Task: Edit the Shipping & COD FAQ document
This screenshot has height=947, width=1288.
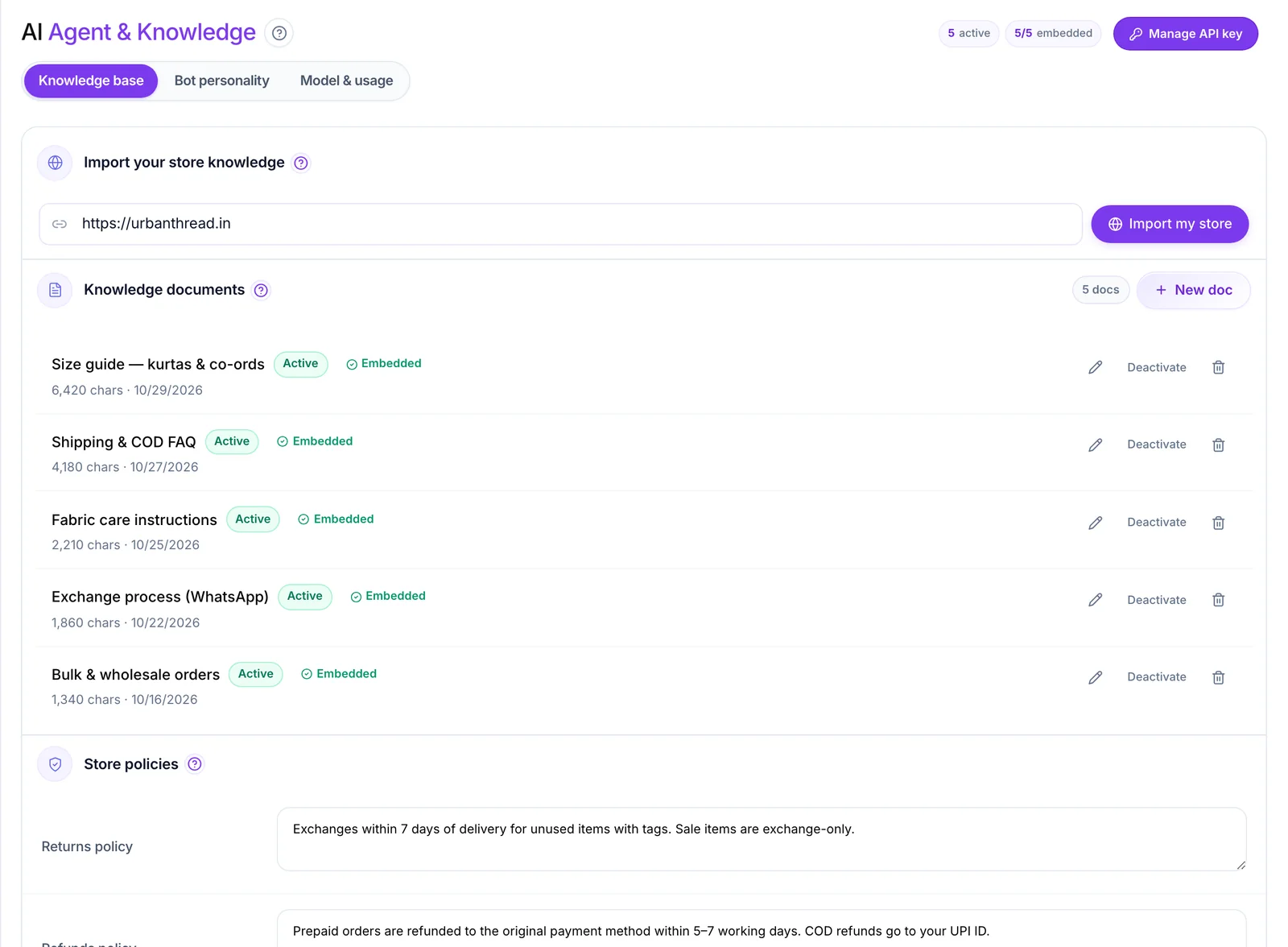Action: [1096, 445]
